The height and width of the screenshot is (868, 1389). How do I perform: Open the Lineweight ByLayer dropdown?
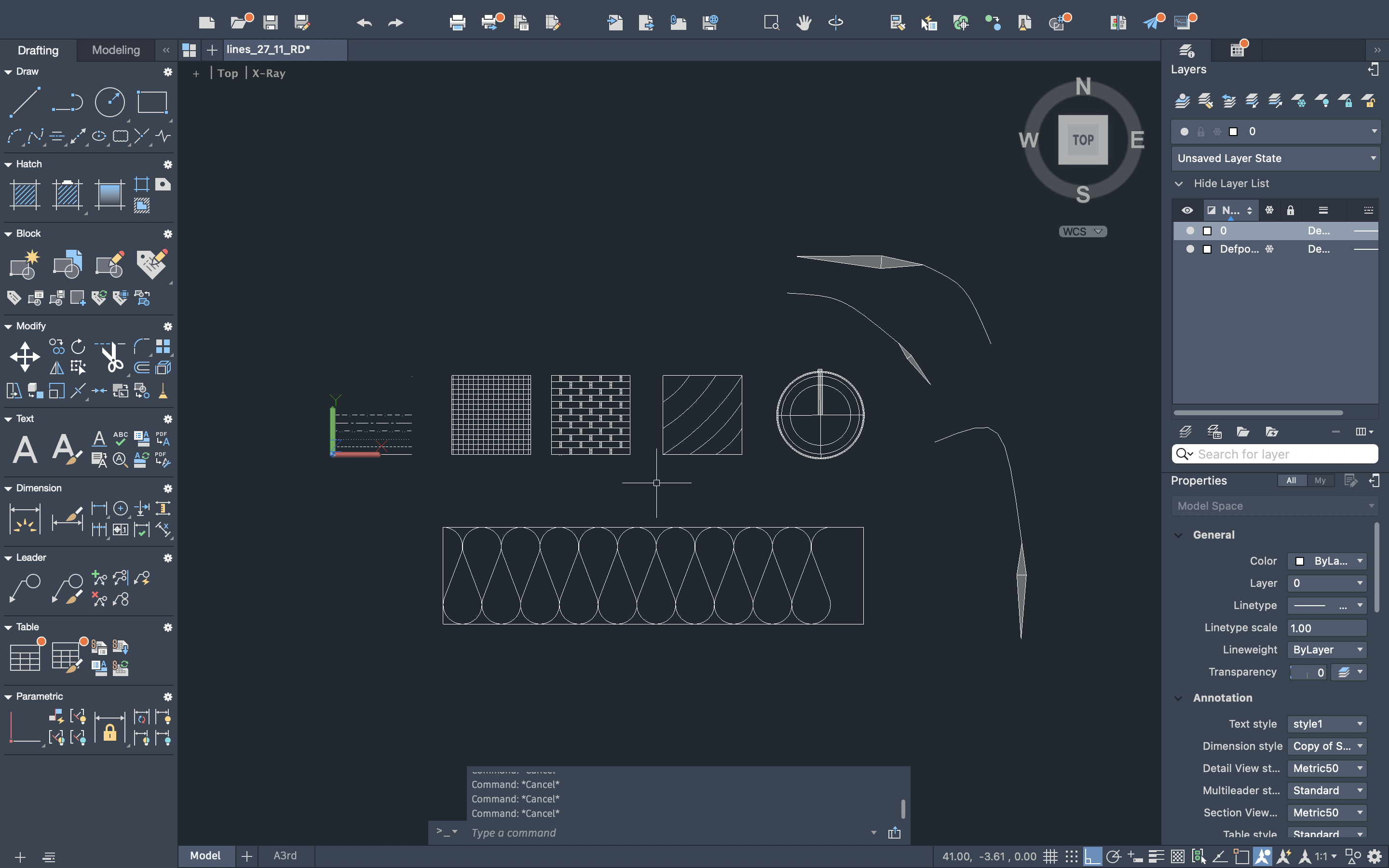click(1326, 650)
